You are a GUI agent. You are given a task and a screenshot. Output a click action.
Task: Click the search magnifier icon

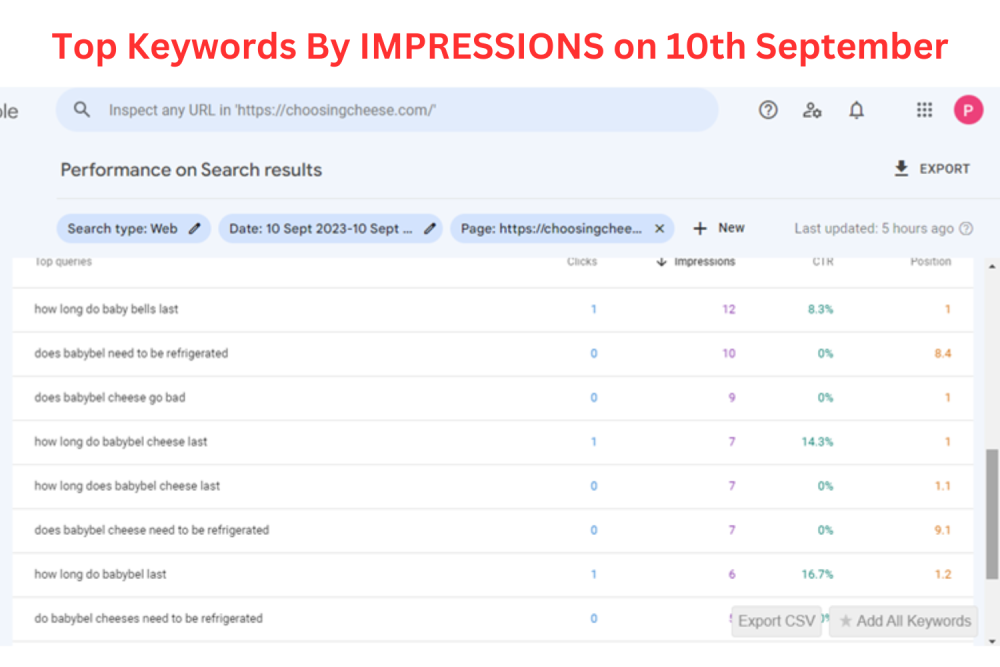coord(83,110)
